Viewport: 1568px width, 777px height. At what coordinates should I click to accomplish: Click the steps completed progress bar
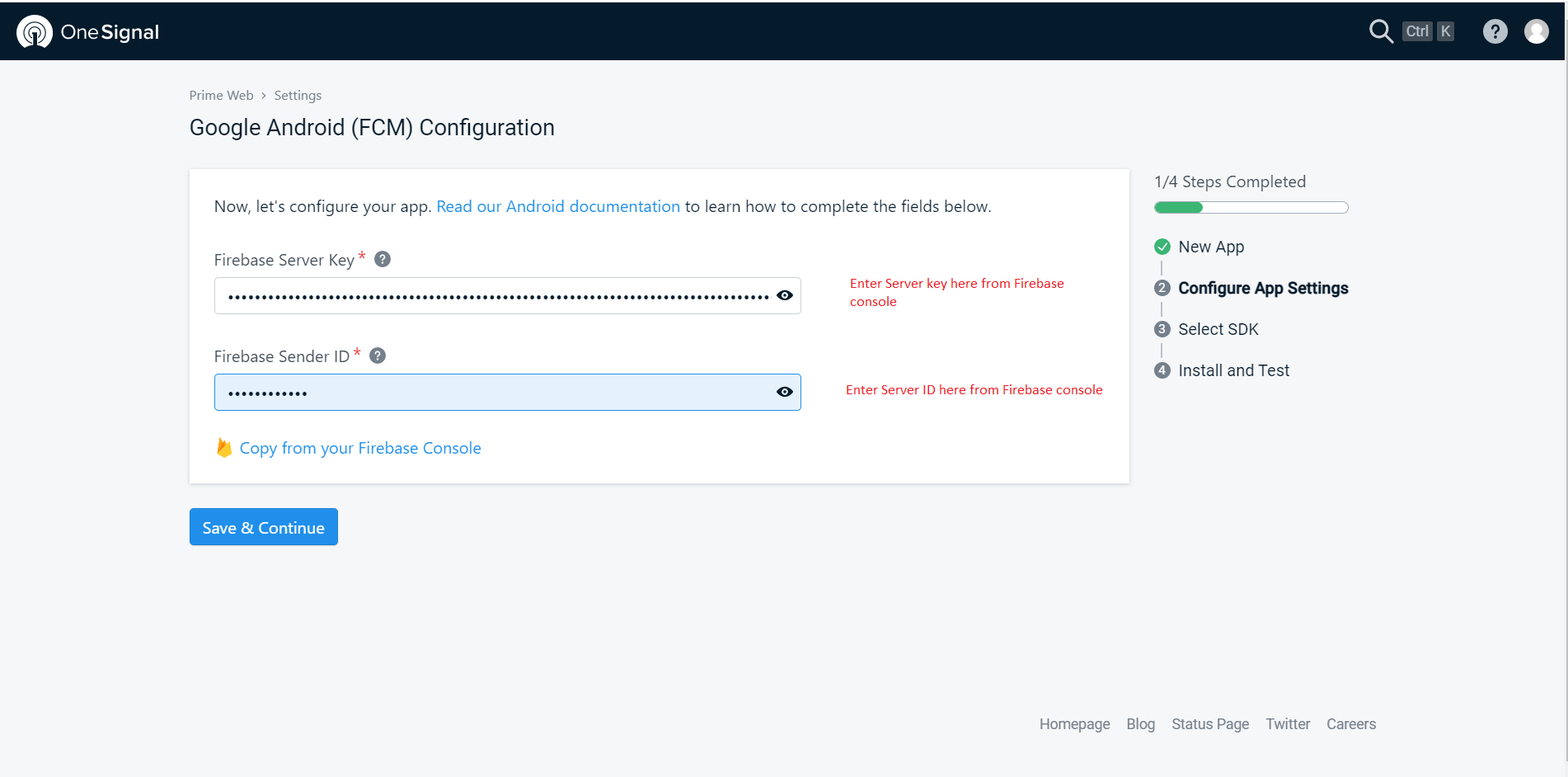tap(1251, 208)
